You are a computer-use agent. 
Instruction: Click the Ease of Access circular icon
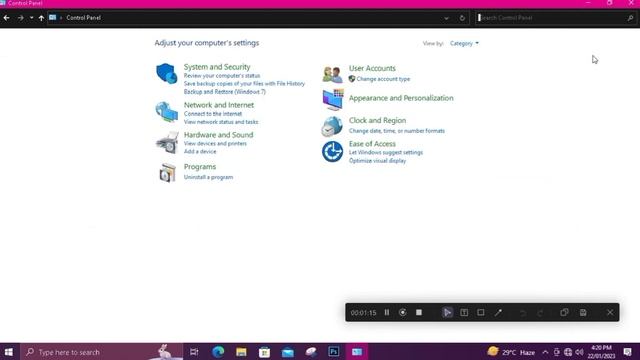tap(332, 152)
